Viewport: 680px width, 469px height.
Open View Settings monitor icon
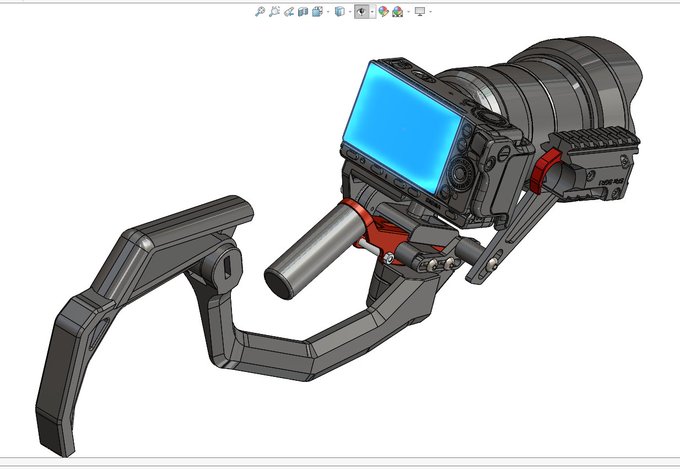[x=420, y=12]
